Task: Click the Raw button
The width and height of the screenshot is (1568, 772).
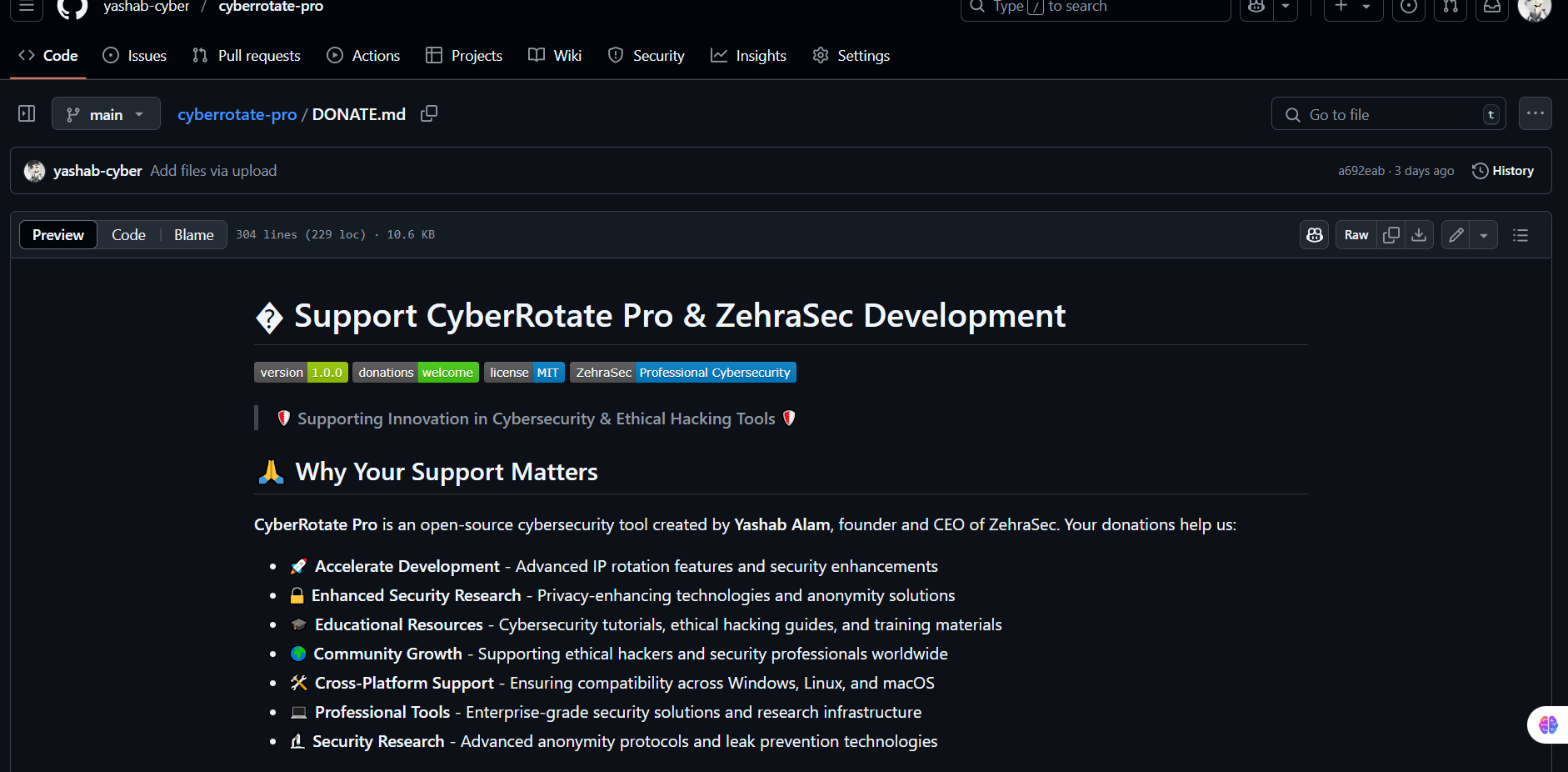Action: [x=1356, y=235]
